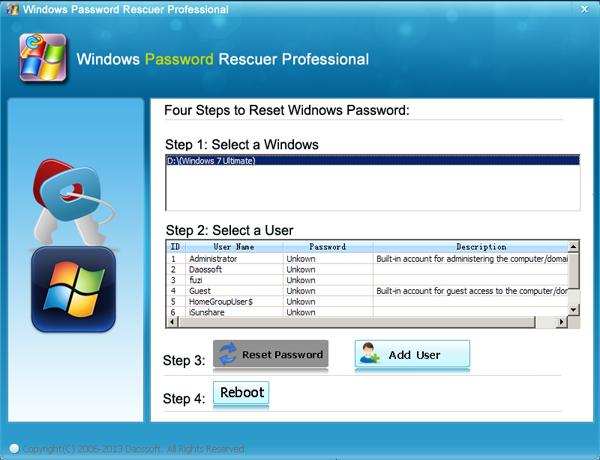Click the Administrator account description text

tap(472, 259)
